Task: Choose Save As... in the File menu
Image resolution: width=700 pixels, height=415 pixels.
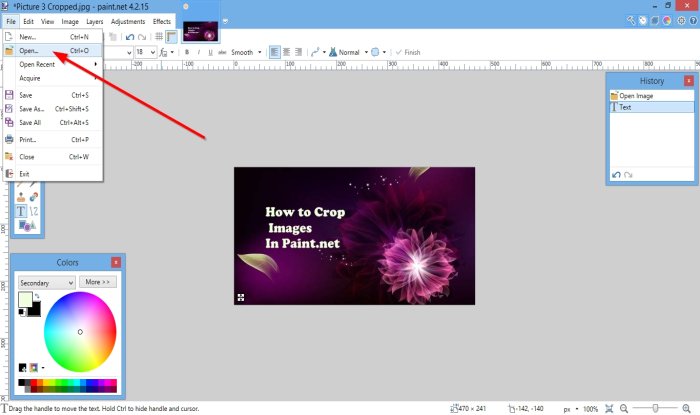Action: pos(33,108)
